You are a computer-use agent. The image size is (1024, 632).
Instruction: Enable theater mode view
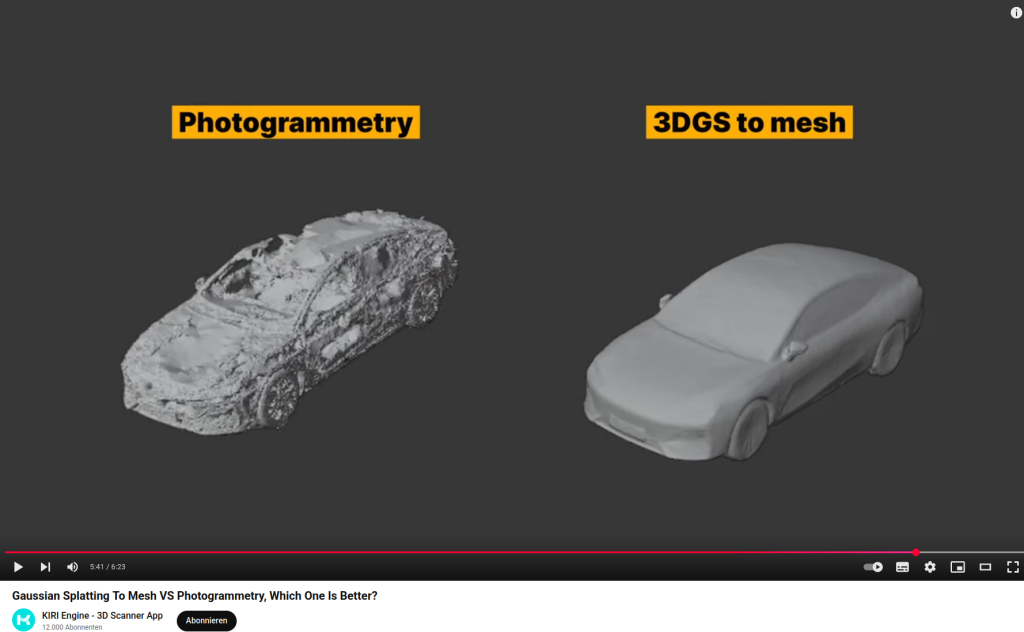click(x=985, y=567)
